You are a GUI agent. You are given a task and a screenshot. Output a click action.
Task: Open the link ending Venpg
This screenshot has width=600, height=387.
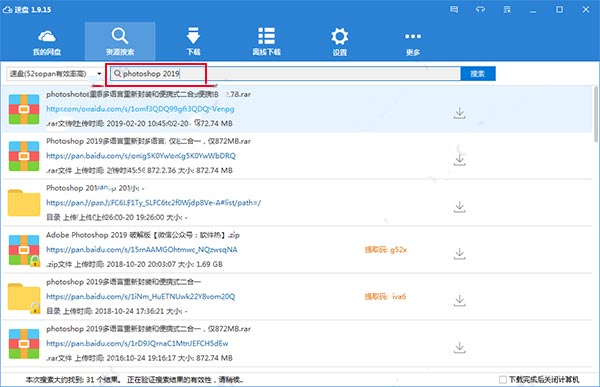tap(140, 109)
